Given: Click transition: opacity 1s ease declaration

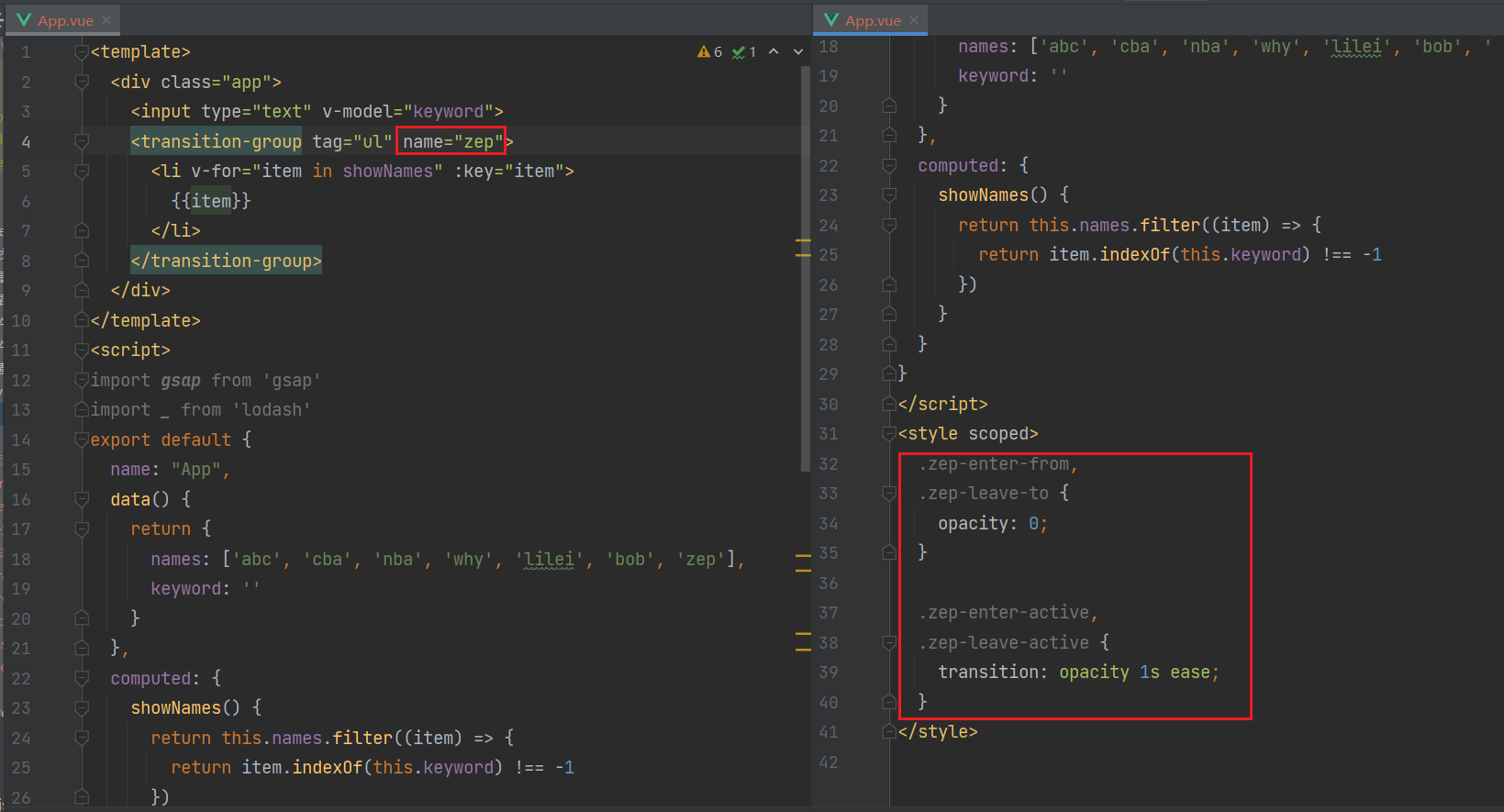Looking at the screenshot, I should tap(1079, 673).
